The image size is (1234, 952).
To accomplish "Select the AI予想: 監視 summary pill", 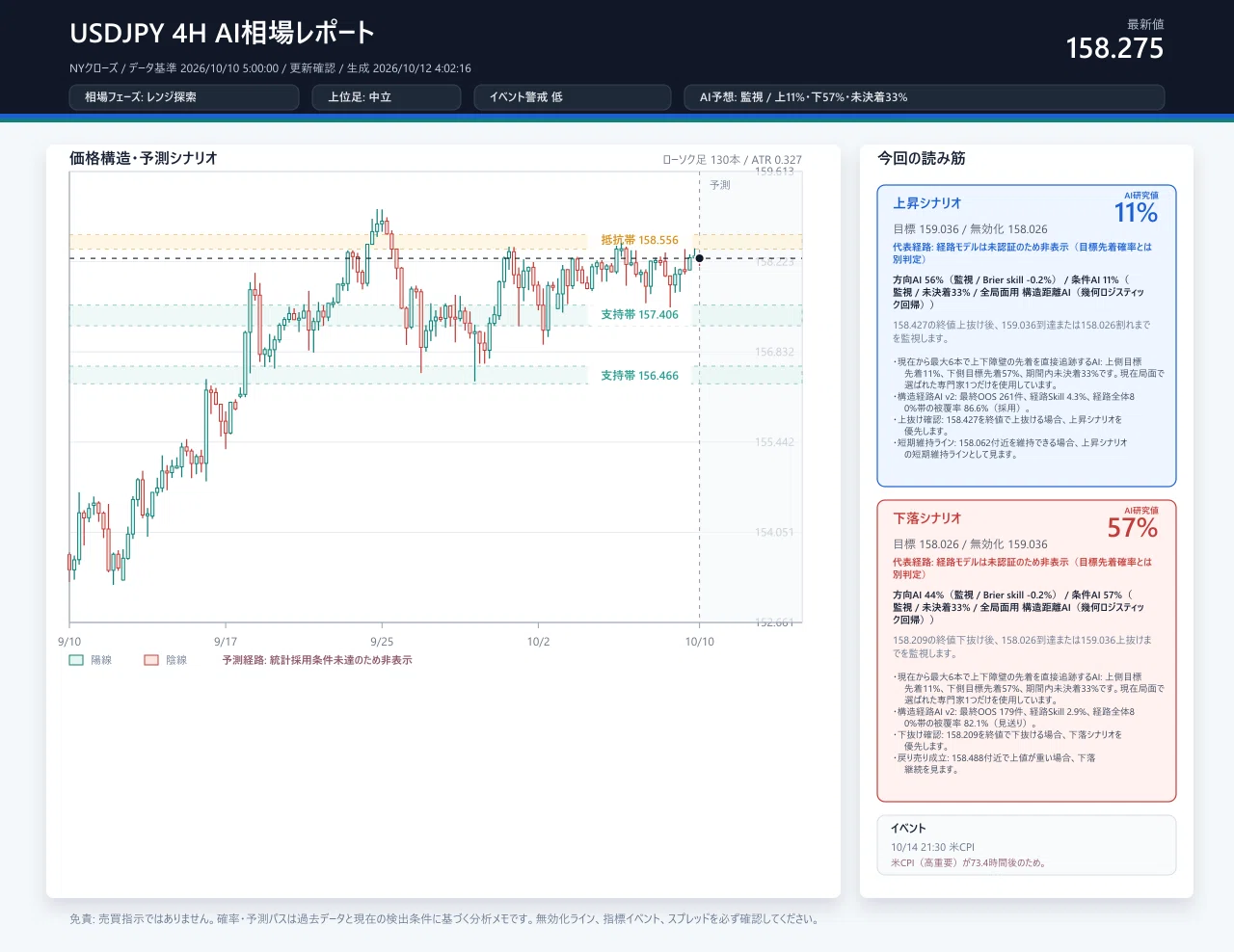I will [x=925, y=97].
